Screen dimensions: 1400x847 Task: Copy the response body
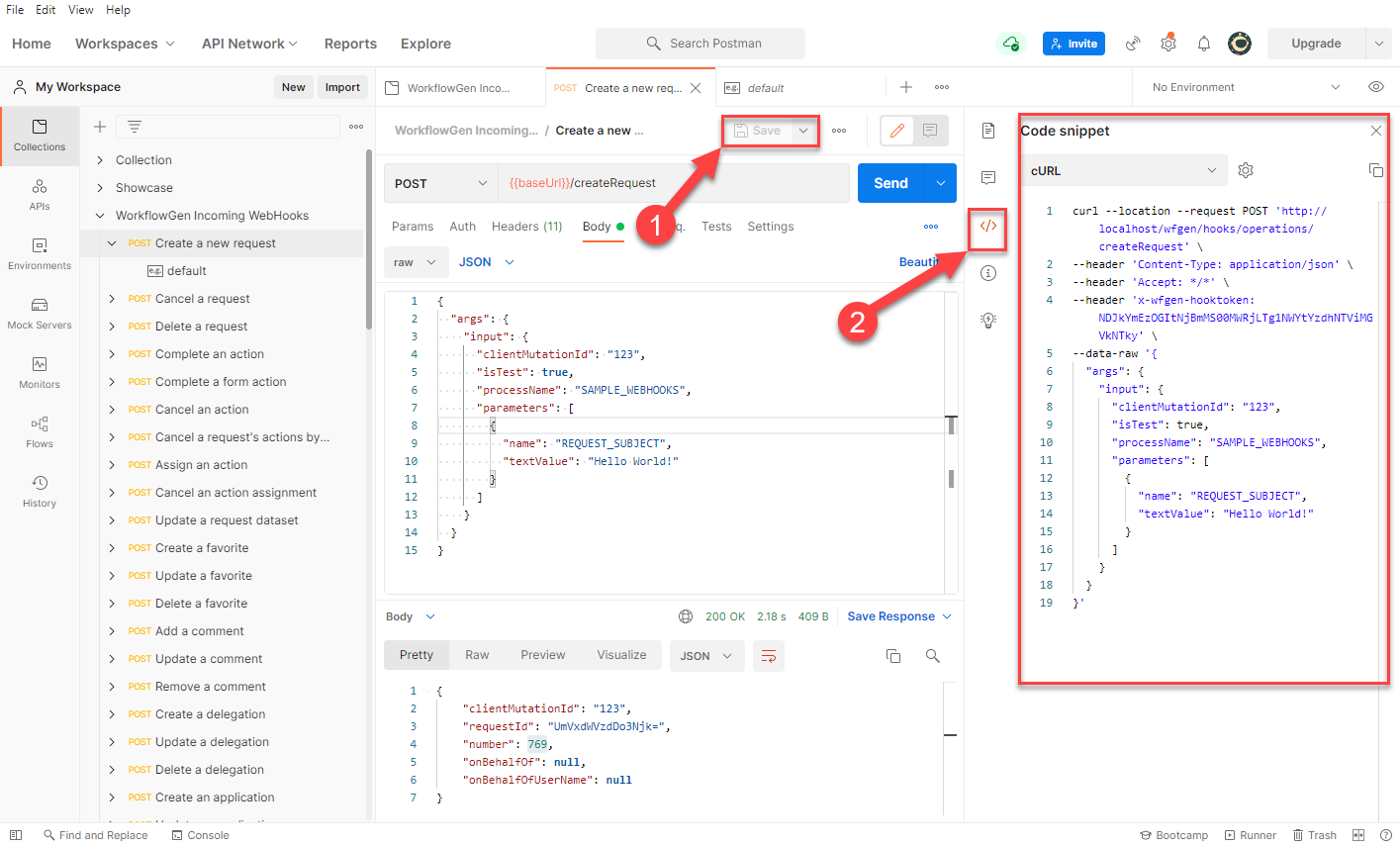(x=893, y=656)
